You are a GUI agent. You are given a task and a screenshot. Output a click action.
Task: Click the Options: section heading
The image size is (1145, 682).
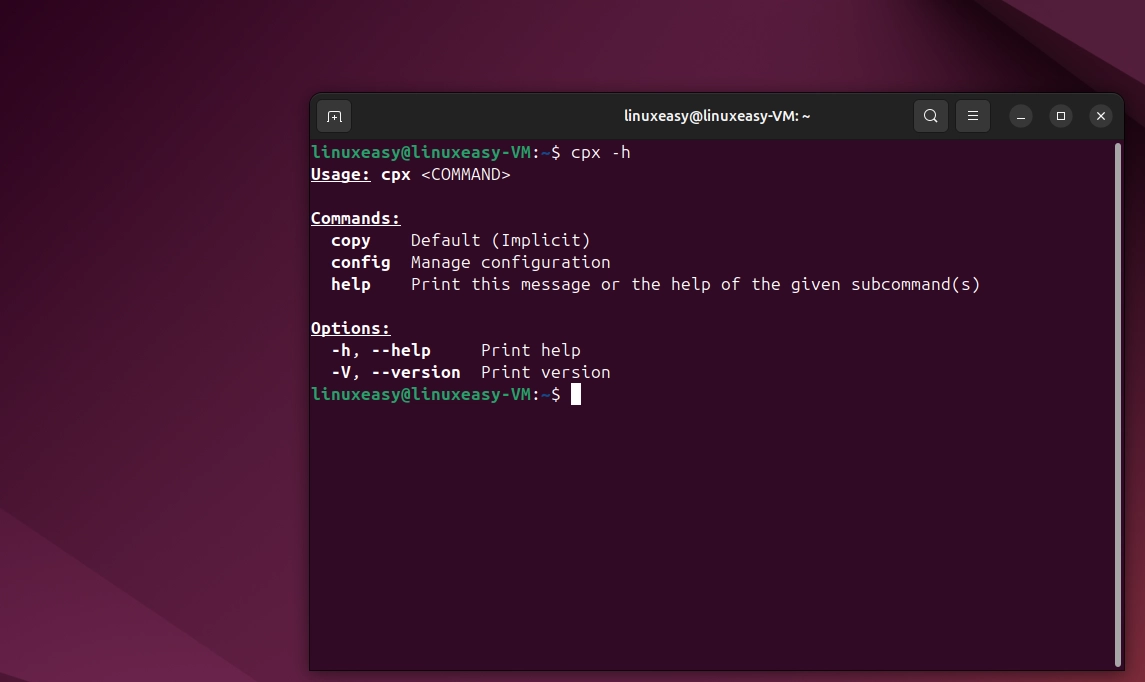(x=350, y=328)
